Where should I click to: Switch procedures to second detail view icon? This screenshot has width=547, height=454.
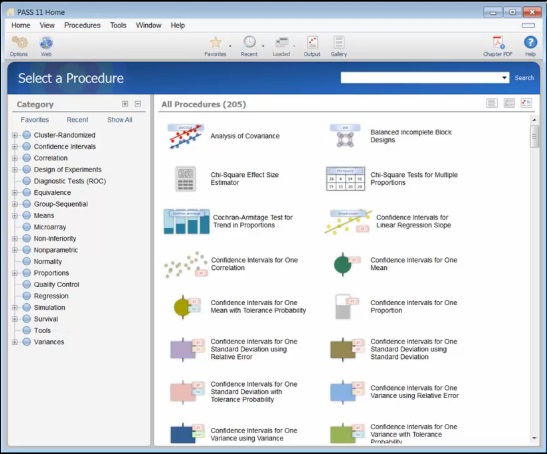coord(509,103)
